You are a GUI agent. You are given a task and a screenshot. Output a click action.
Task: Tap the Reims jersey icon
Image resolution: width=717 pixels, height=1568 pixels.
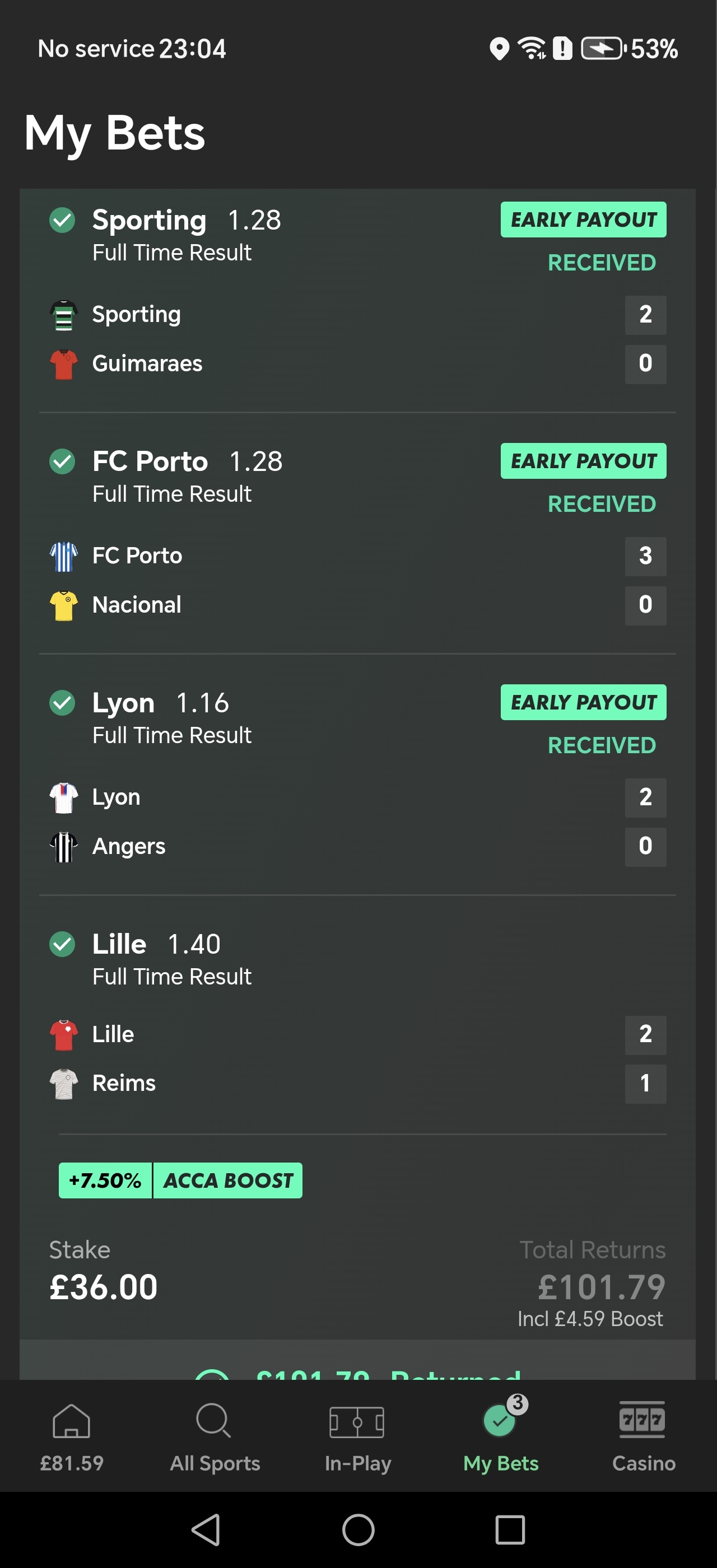tap(63, 1084)
